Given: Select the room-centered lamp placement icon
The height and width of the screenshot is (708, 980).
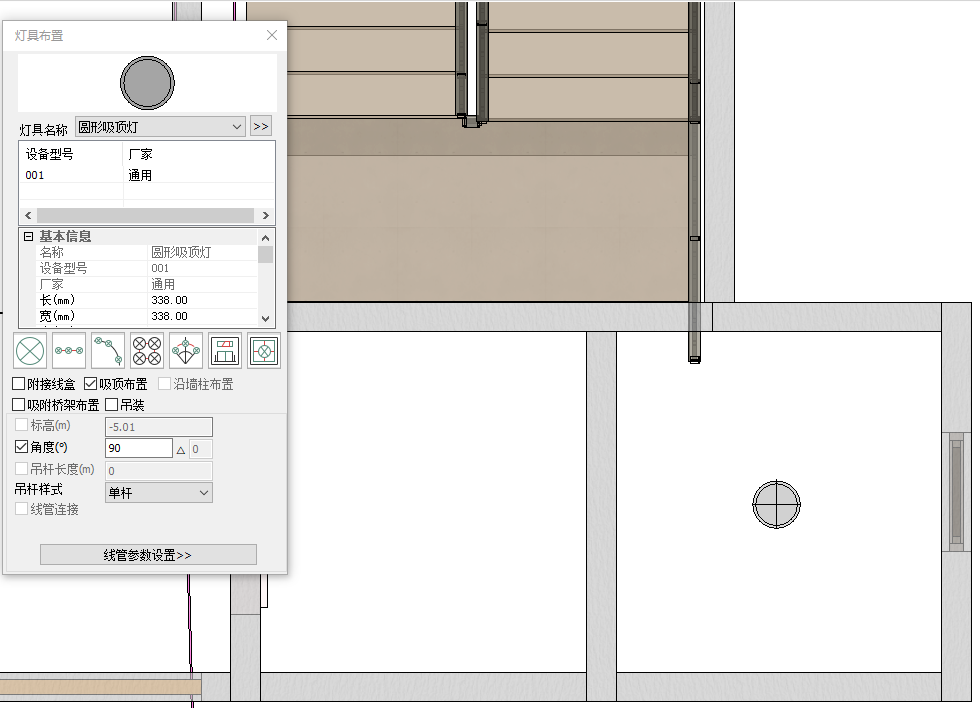Looking at the screenshot, I should pos(264,351).
